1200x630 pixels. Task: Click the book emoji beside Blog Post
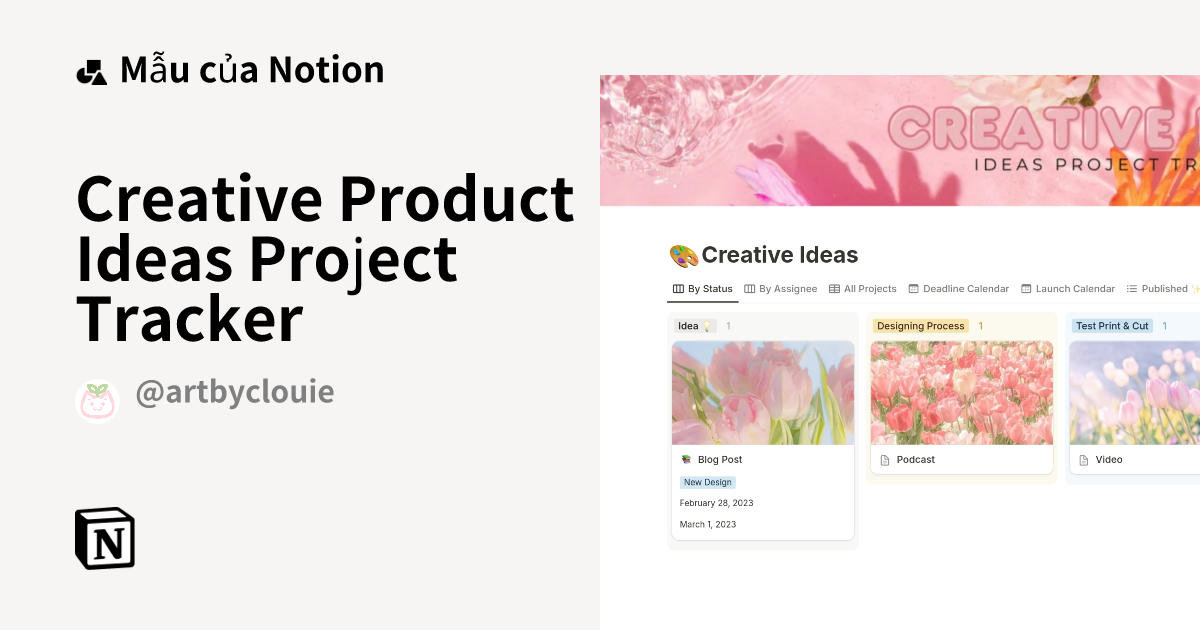coord(686,459)
